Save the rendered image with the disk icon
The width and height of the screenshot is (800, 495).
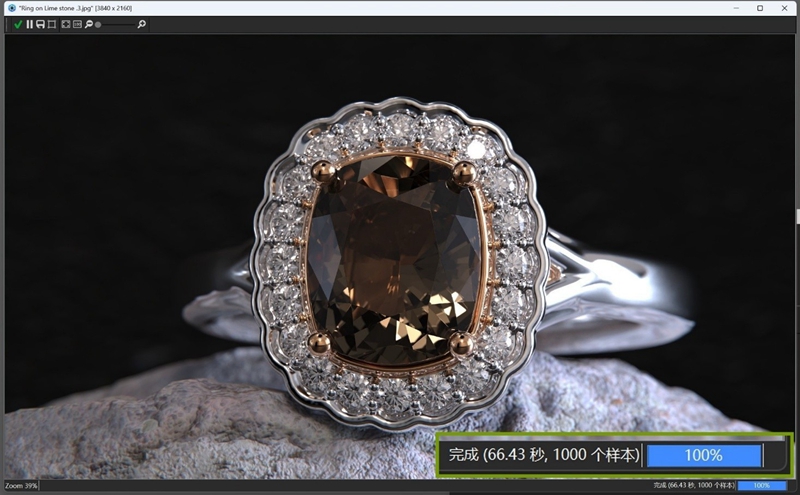[x=41, y=24]
